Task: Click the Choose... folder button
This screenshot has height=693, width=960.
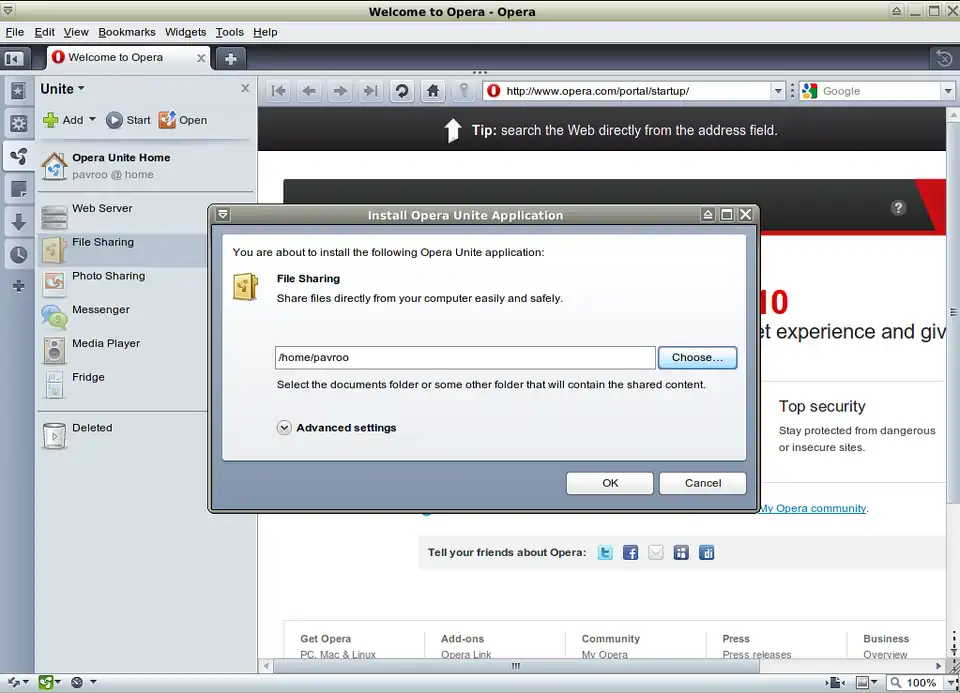Action: [x=697, y=357]
